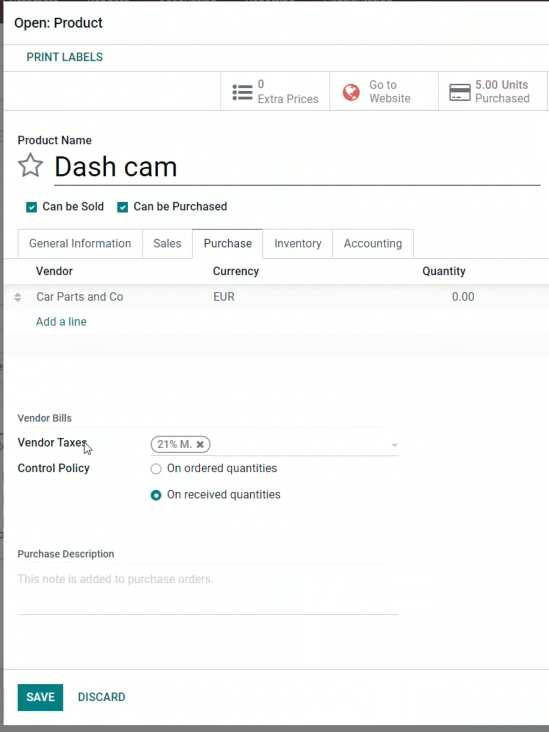Select On ordered quantities radio option
Viewport: 549px width, 732px height.
[156, 468]
